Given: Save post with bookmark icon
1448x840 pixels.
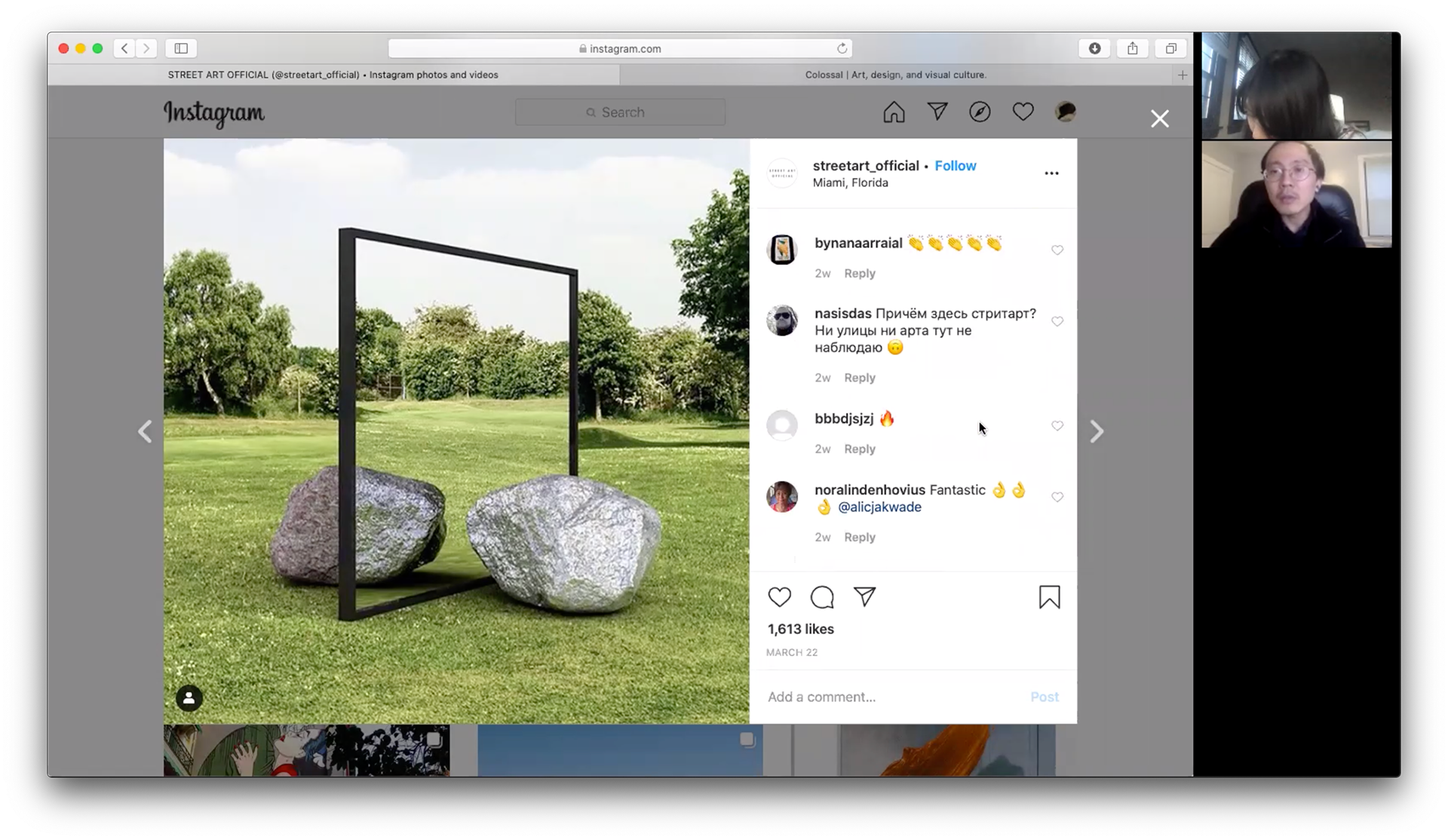Looking at the screenshot, I should (x=1049, y=597).
